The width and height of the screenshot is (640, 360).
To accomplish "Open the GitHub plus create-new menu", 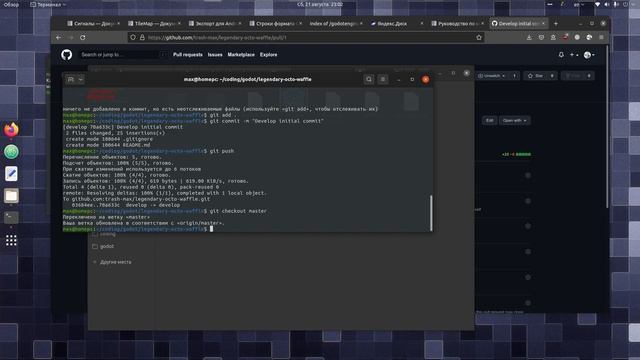I will point(574,55).
